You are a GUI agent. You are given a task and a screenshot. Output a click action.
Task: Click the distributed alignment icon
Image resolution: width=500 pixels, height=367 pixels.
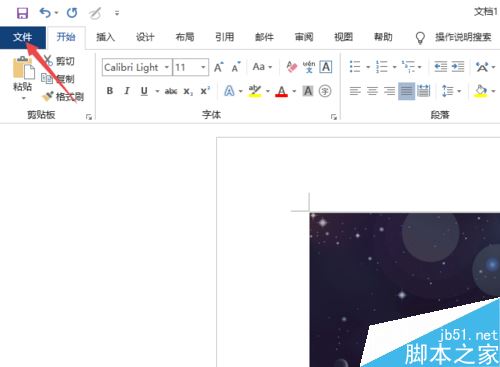[x=424, y=91]
